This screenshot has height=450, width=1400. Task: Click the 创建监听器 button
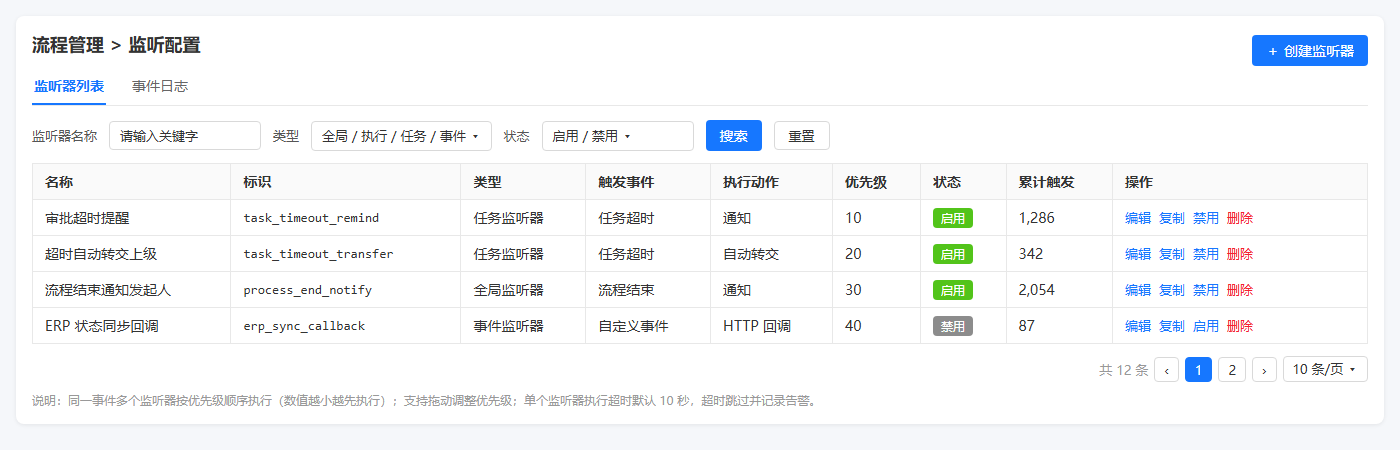point(1309,51)
